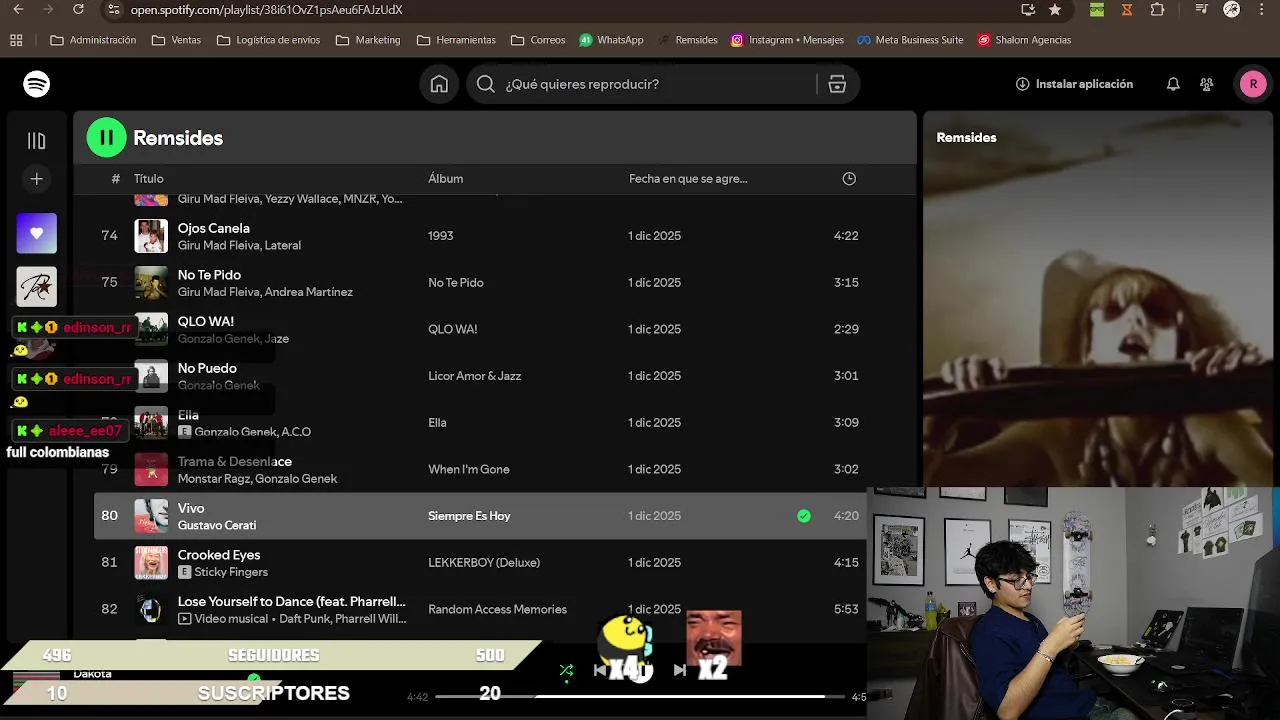Screen dimensions: 1280x720
Task: Skip to the previous track
Action: pos(600,670)
